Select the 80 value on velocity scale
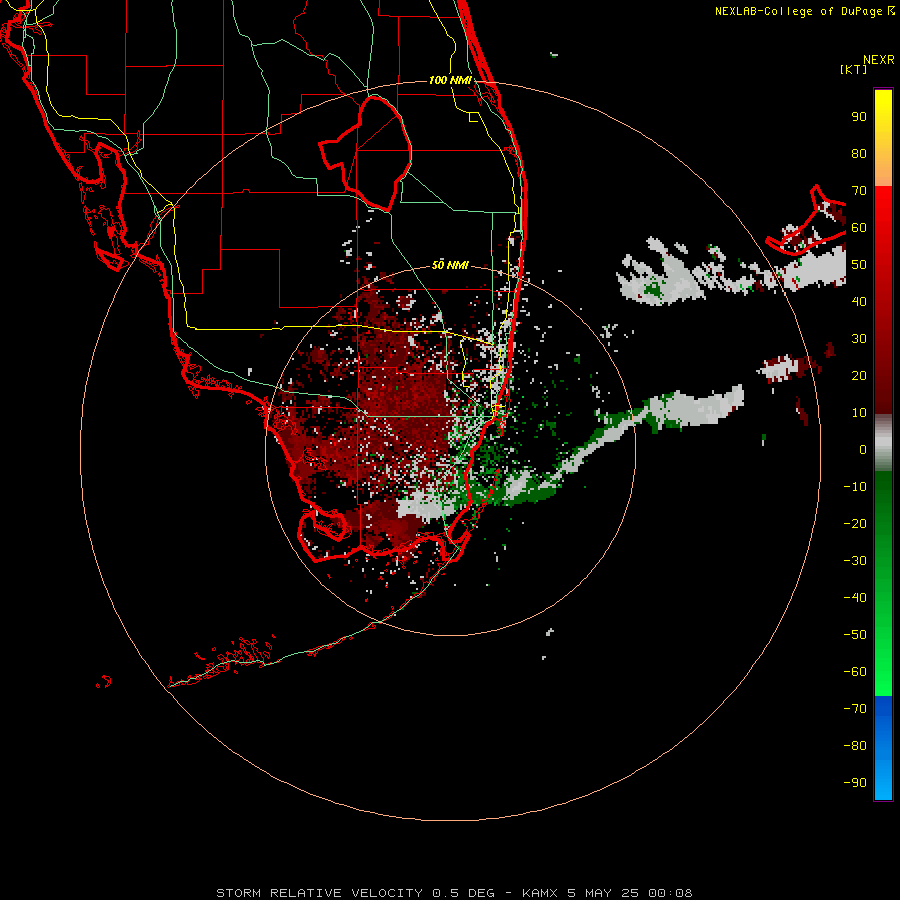 coord(859,154)
